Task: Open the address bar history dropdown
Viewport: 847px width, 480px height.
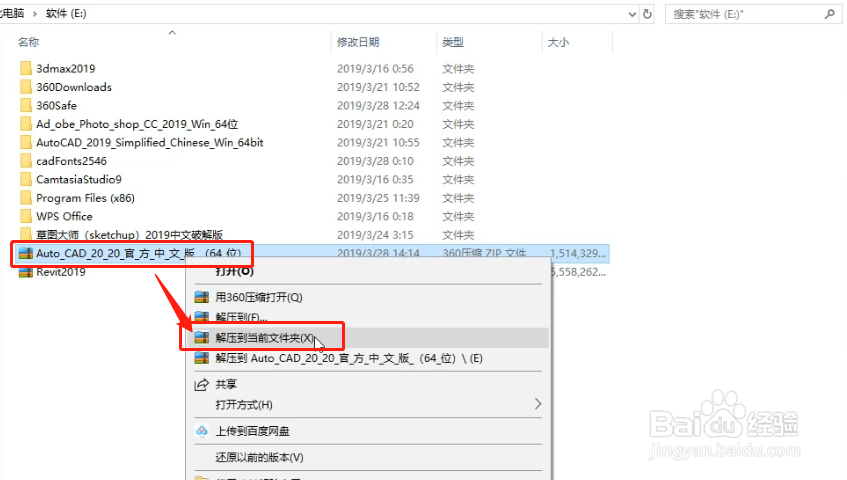Action: (632, 15)
